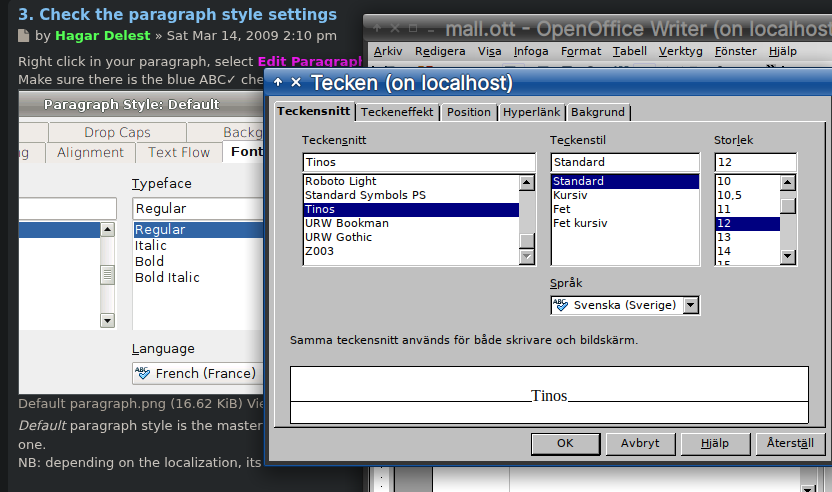832x492 pixels.
Task: Click the up-arrow icon in Tecken titlebar
Action: point(278,82)
